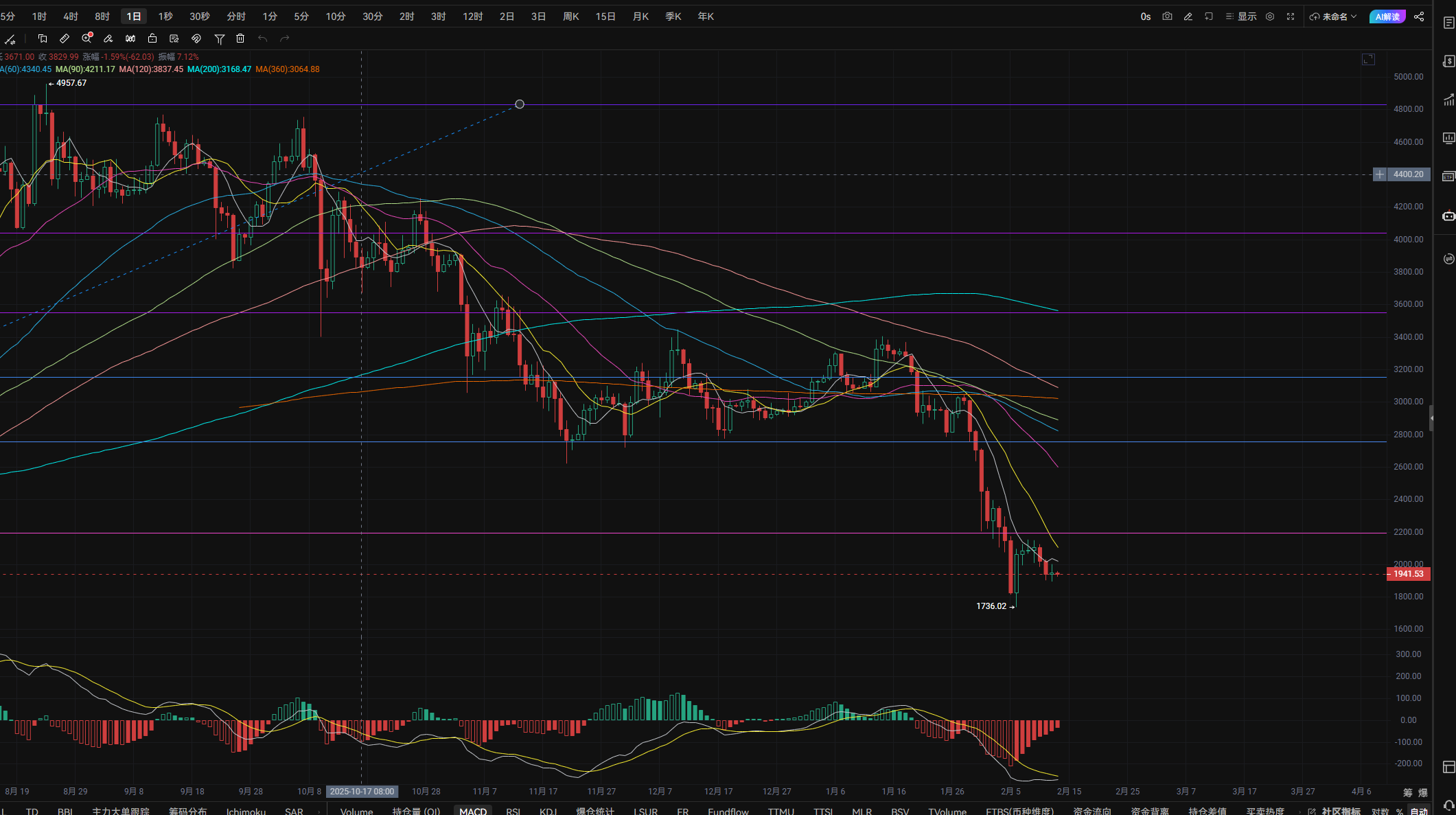This screenshot has width=1456, height=815.
Task: Open the 显示 display options menu
Action: [1241, 16]
